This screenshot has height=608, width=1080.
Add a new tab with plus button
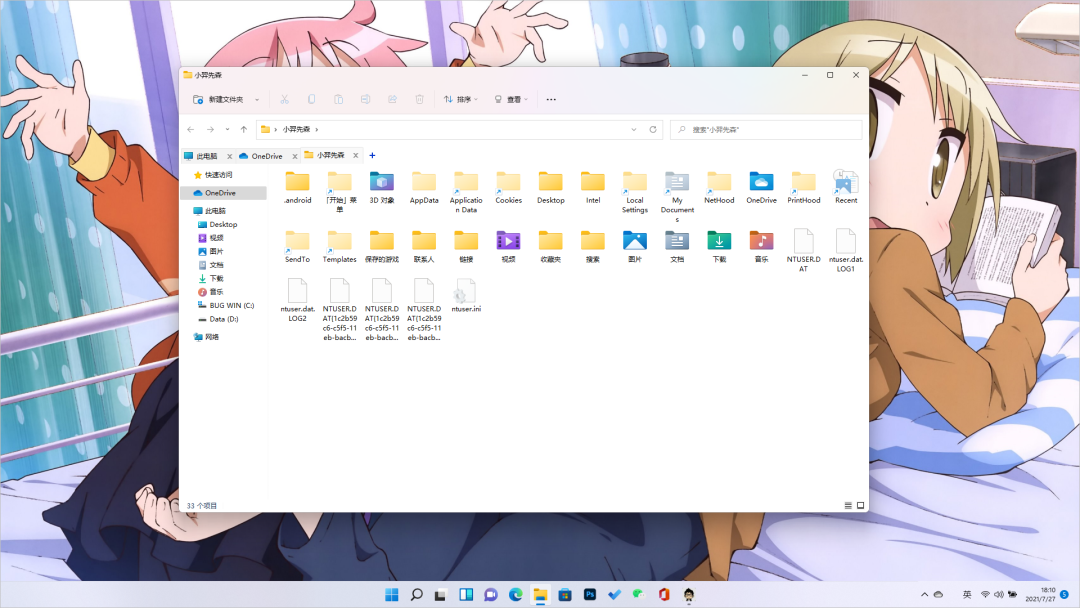point(372,156)
